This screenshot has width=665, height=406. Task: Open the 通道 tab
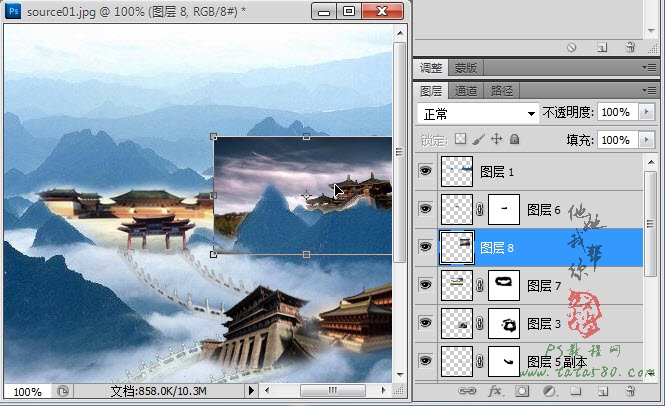466,91
